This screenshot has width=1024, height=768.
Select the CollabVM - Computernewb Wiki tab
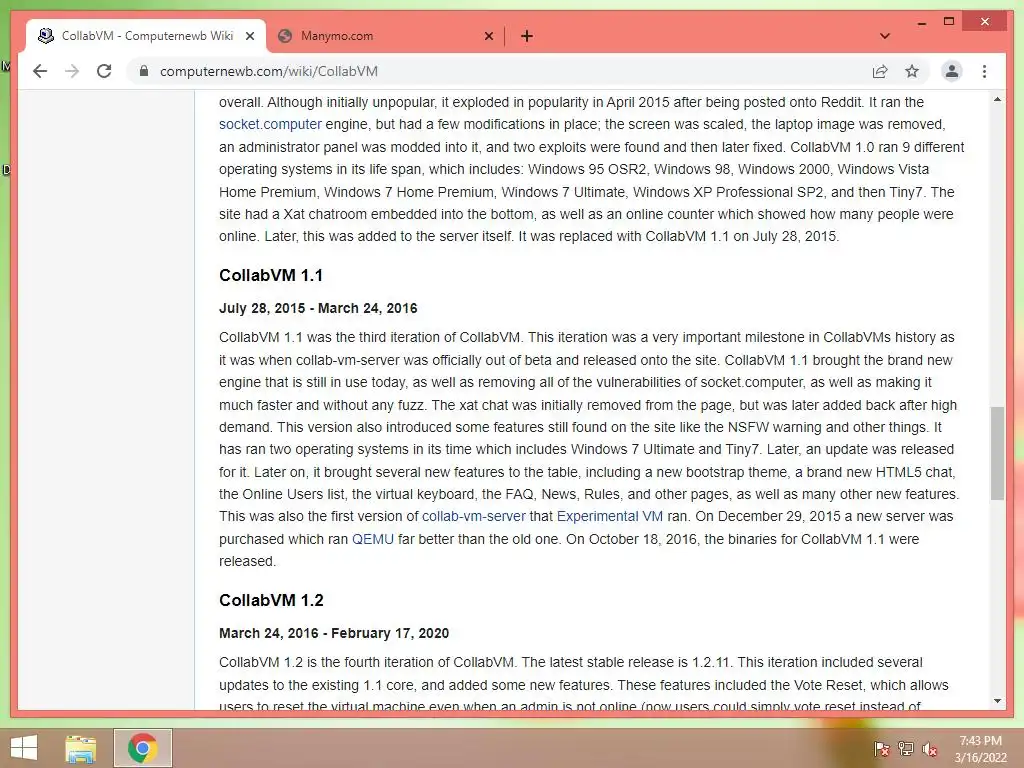pyautogui.click(x=147, y=36)
